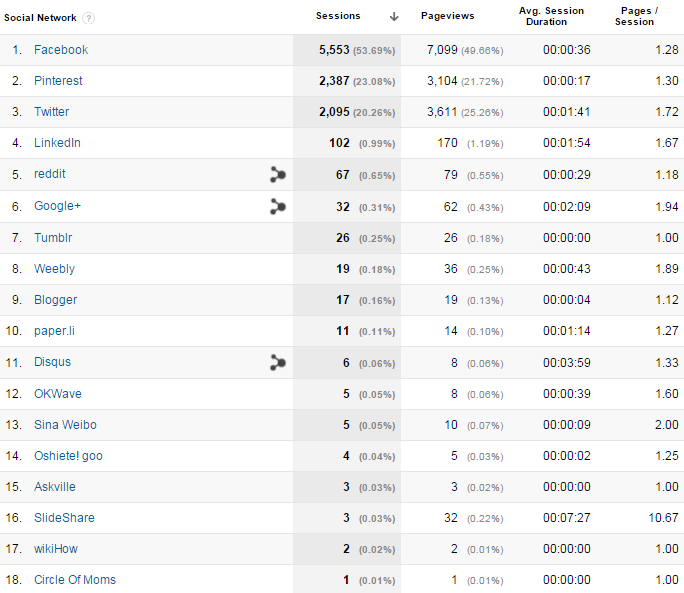Click the Circle Of Moms link
Image resolution: width=684 pixels, height=593 pixels.
click(x=75, y=580)
